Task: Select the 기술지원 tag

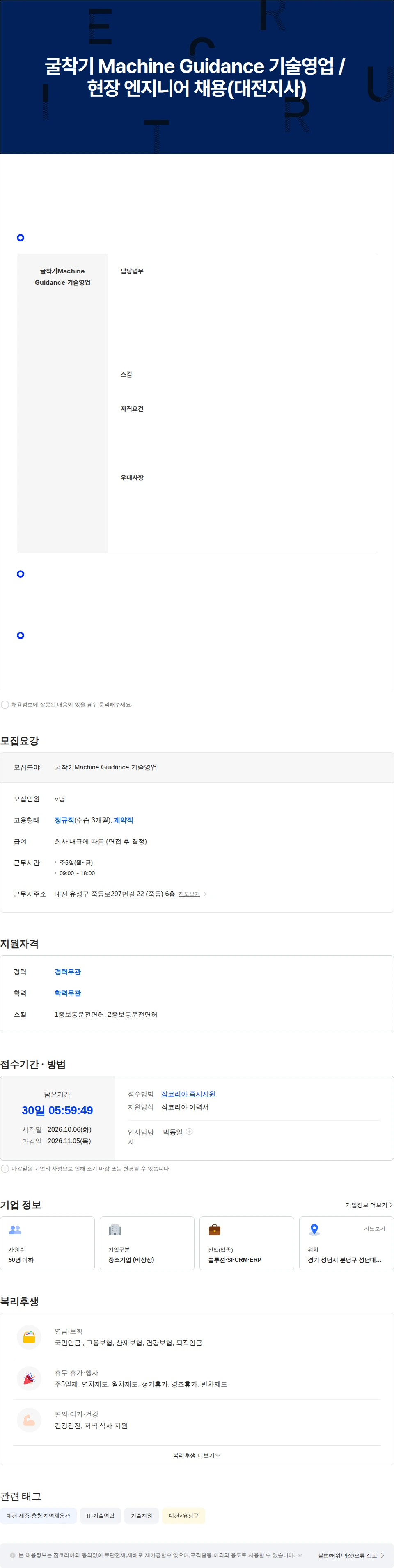Action: 141,1516
